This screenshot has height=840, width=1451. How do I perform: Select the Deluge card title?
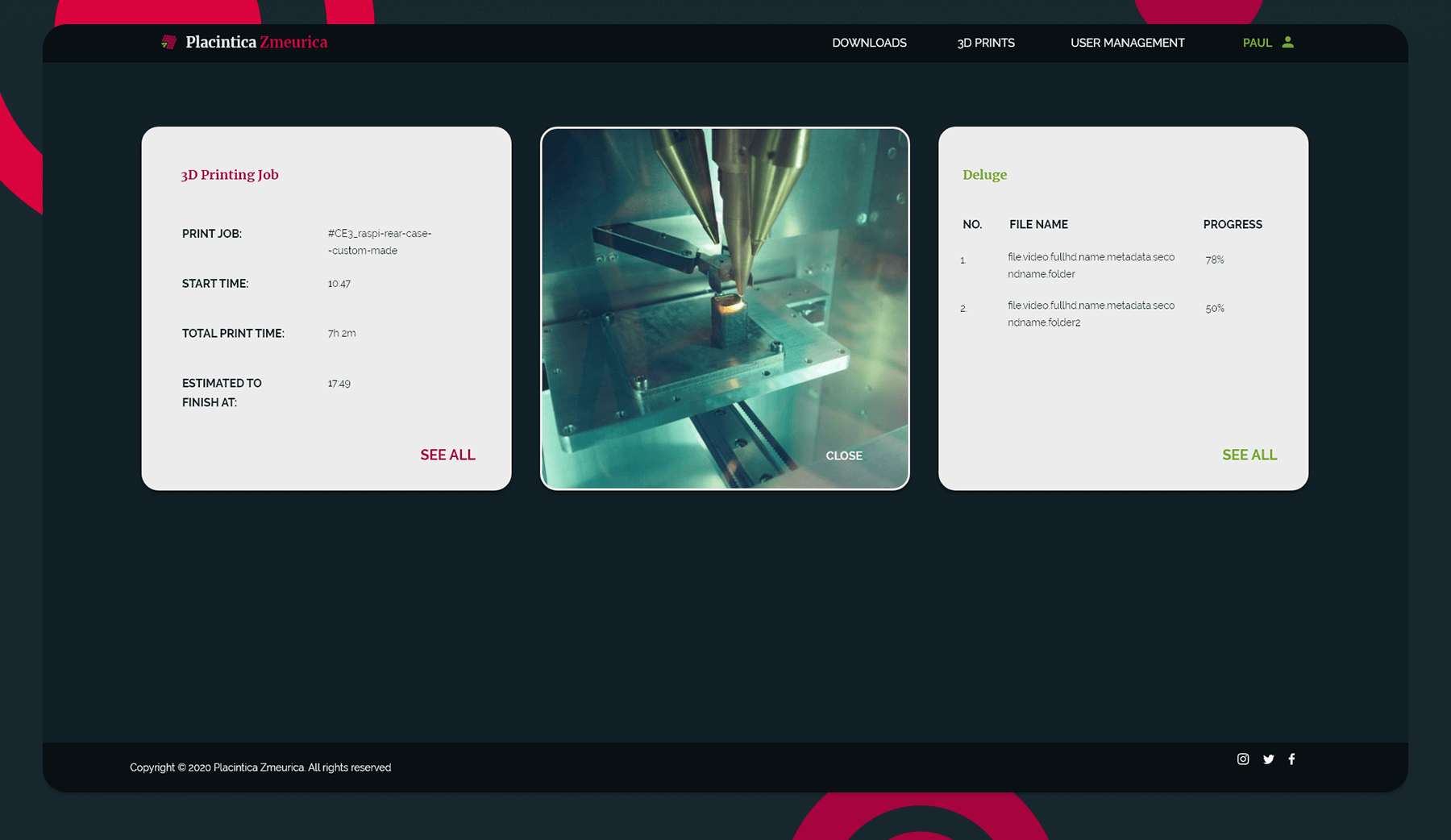pyautogui.click(x=984, y=175)
